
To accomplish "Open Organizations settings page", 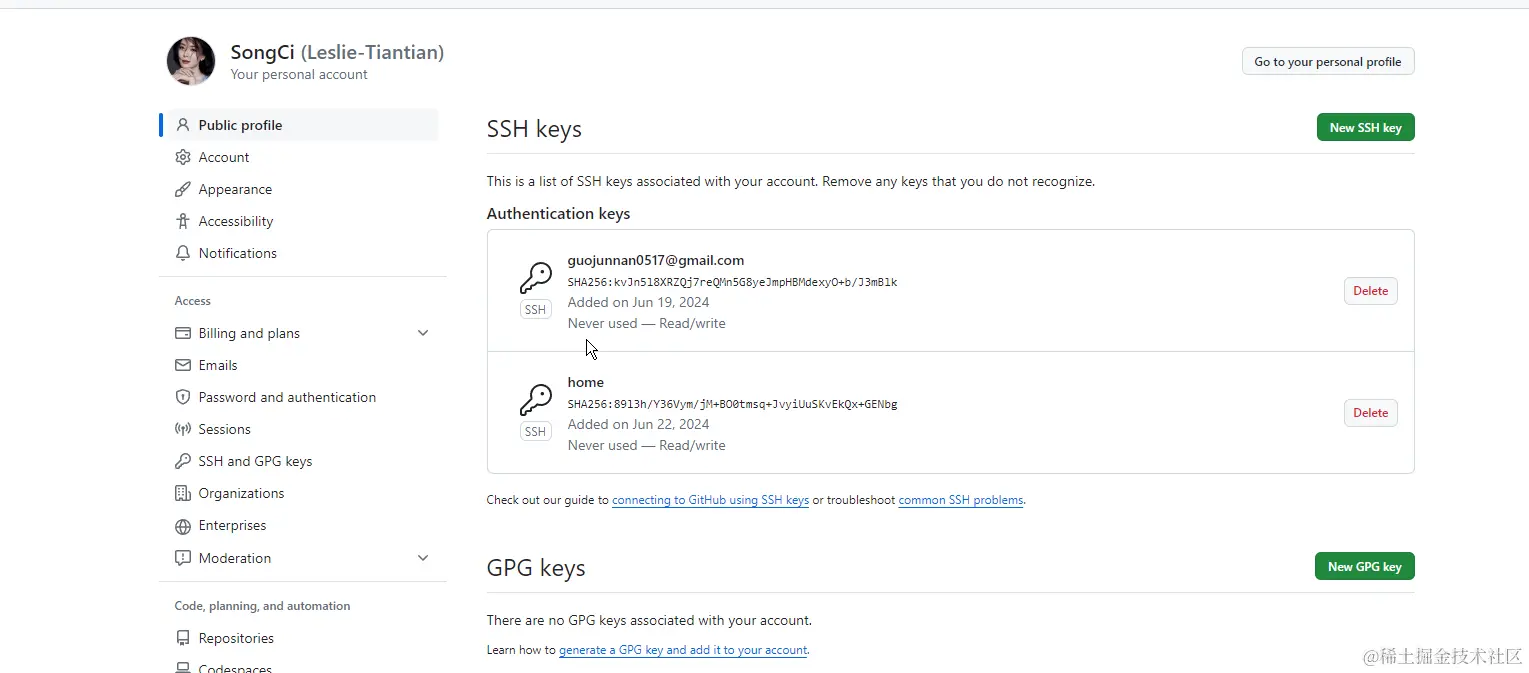I will pyautogui.click(x=241, y=493).
